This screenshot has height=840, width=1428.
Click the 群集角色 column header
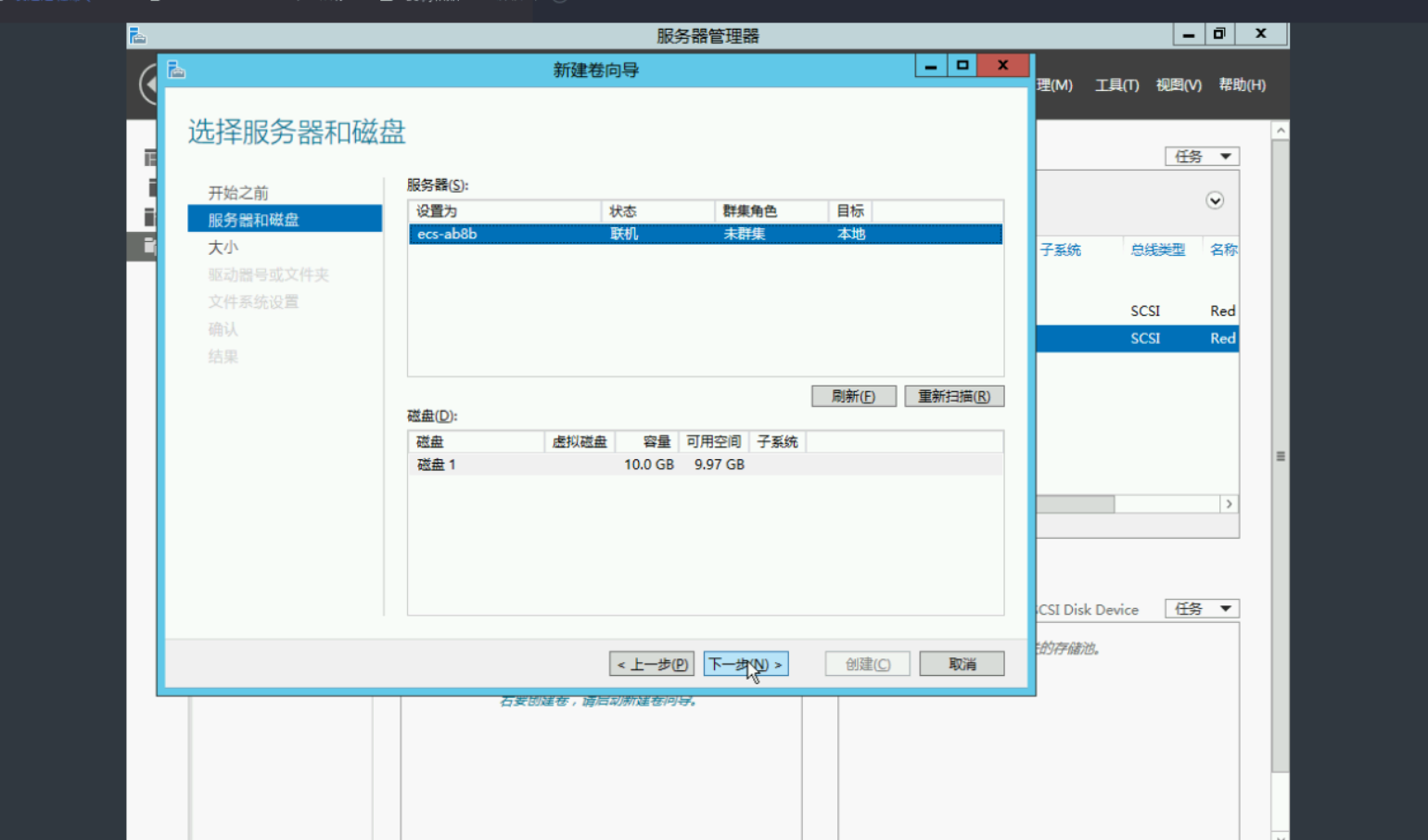[x=771, y=211]
